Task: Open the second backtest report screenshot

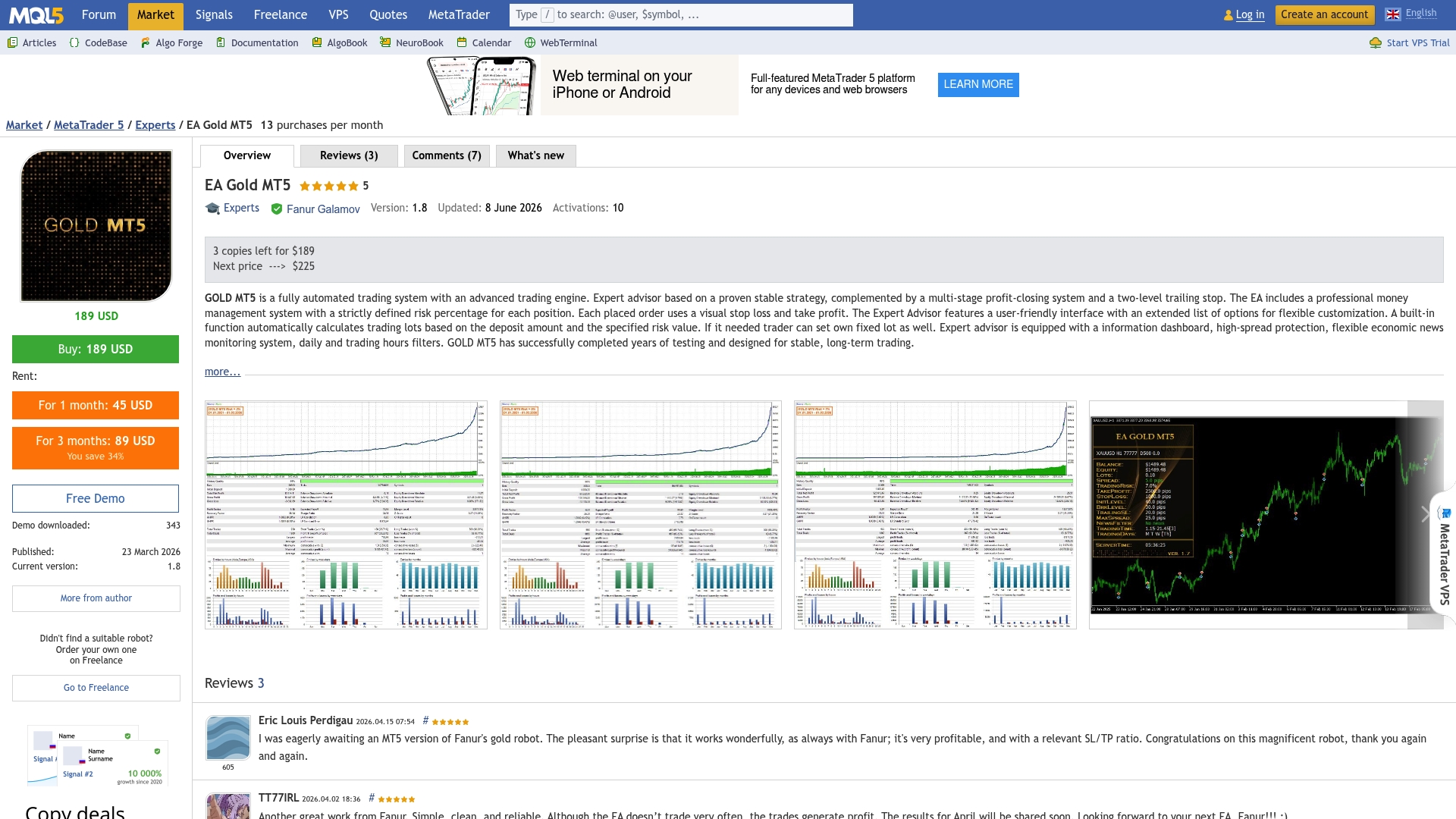Action: tap(641, 515)
